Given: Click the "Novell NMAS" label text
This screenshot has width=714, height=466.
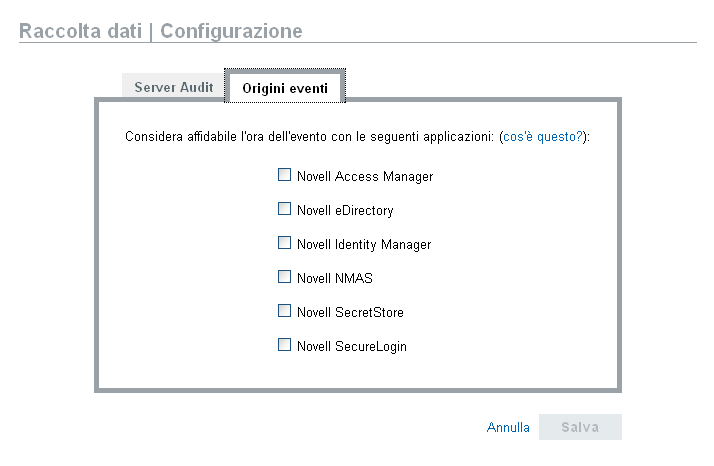Looking at the screenshot, I should click(x=335, y=278).
